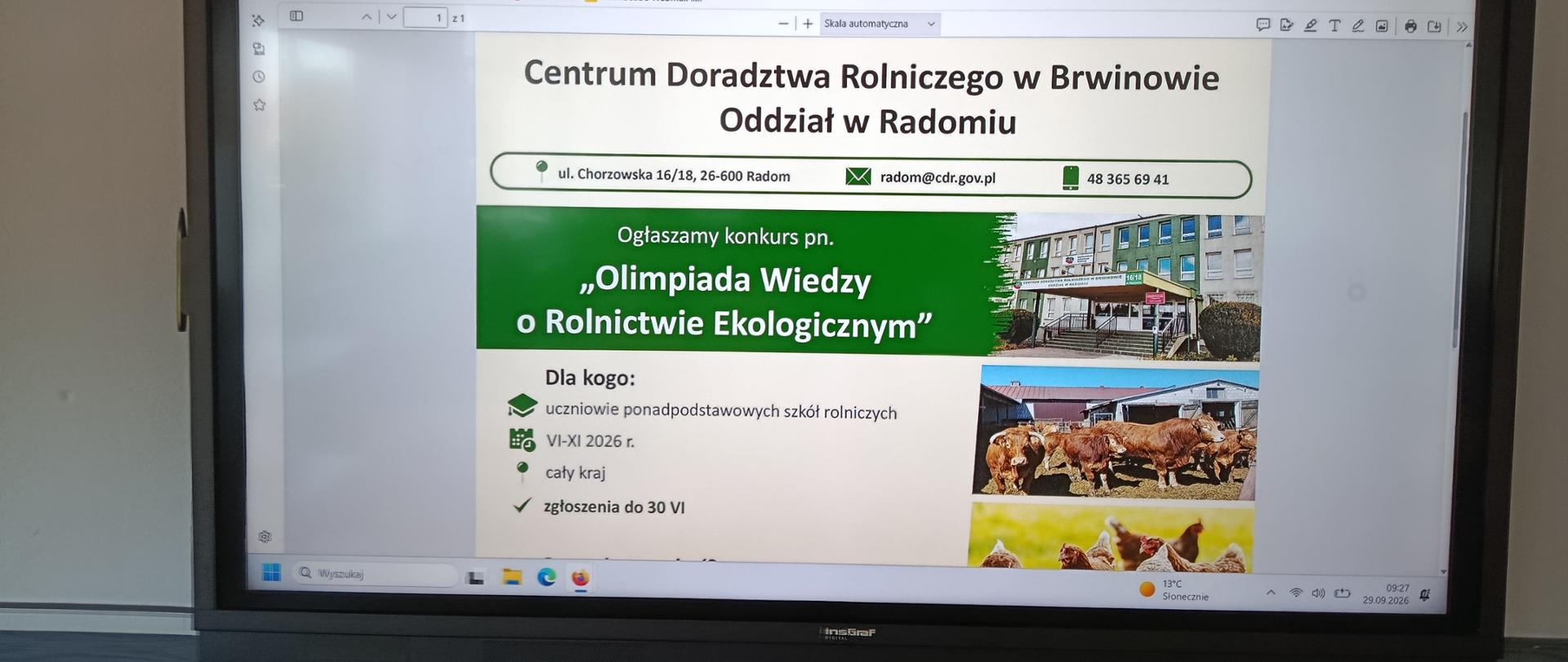Open history clock icon in sidebar
This screenshot has width=1568, height=662.
click(259, 77)
